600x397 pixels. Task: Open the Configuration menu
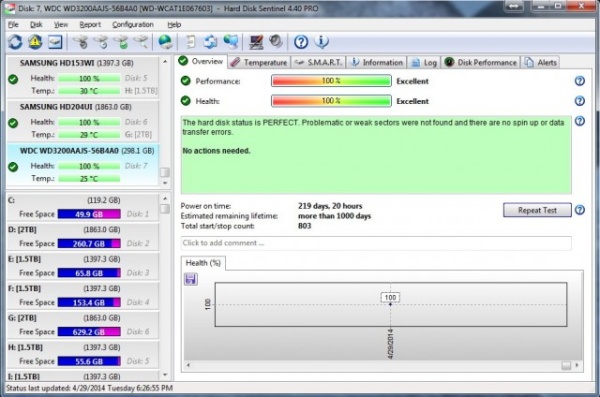[133, 25]
